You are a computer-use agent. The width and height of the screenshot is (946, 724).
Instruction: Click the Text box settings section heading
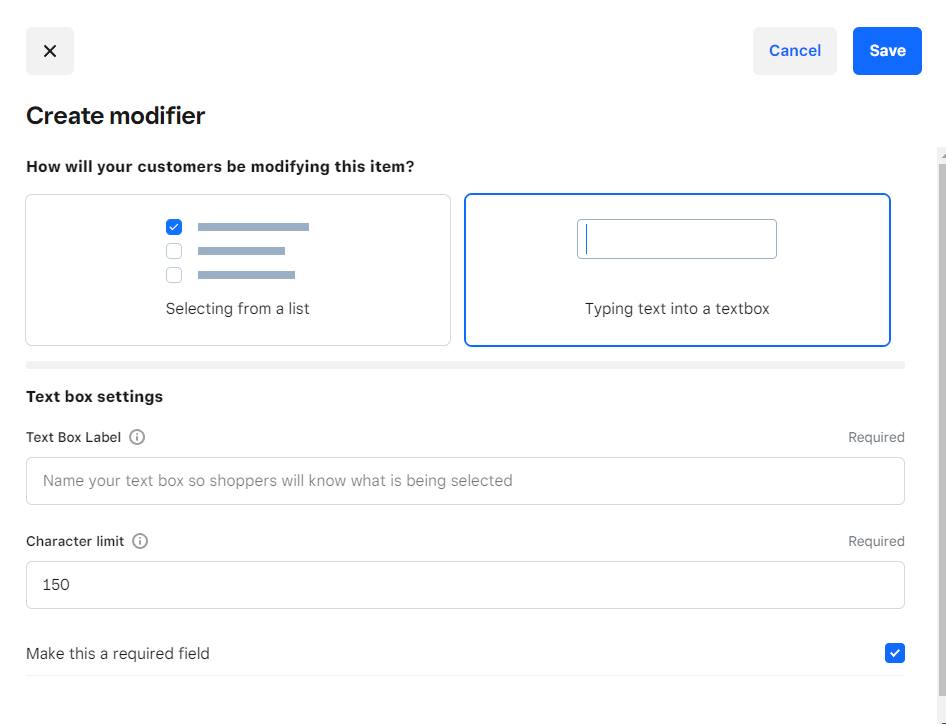(94, 397)
